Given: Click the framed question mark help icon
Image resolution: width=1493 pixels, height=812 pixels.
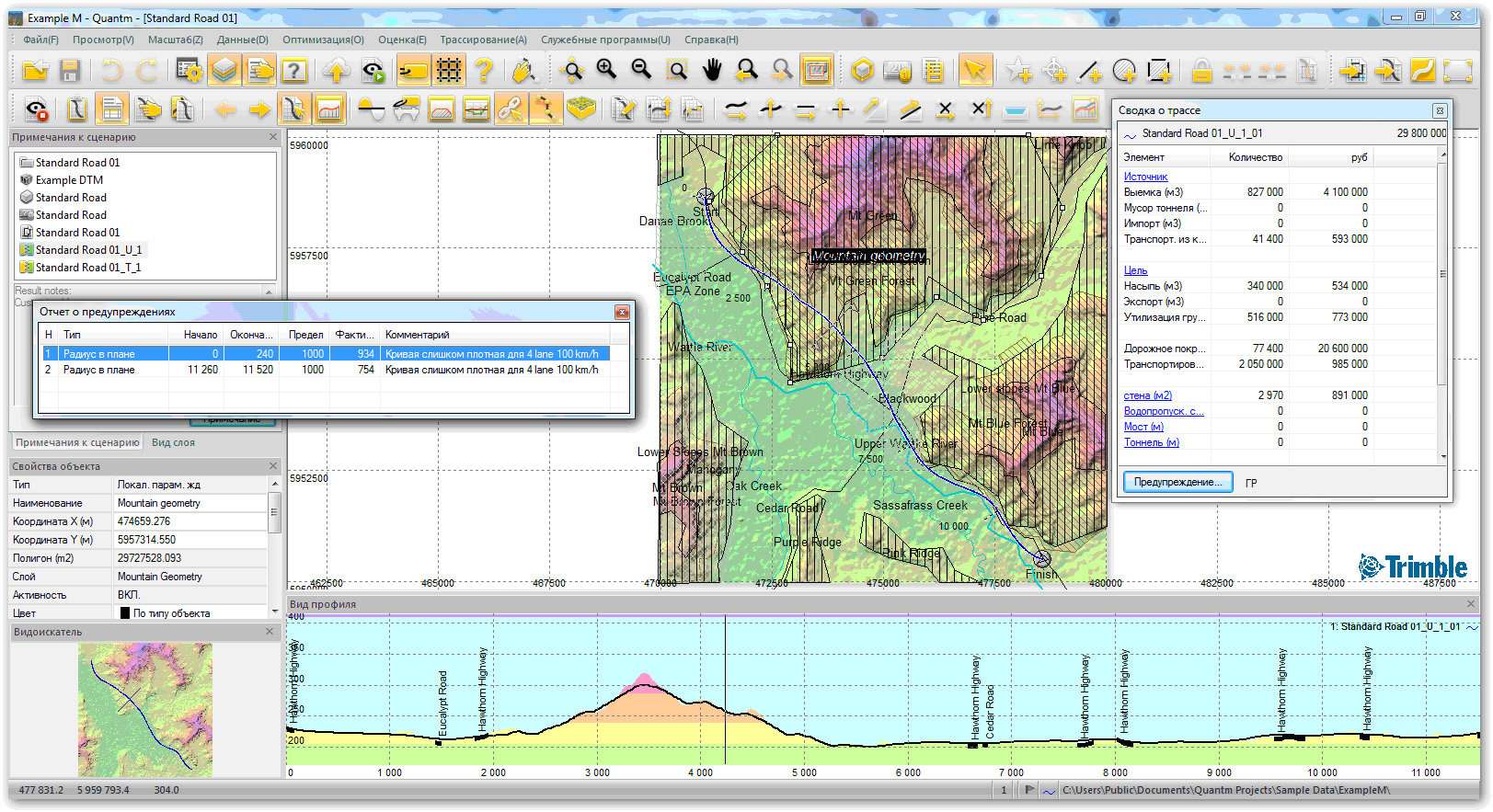Looking at the screenshot, I should point(293,71).
